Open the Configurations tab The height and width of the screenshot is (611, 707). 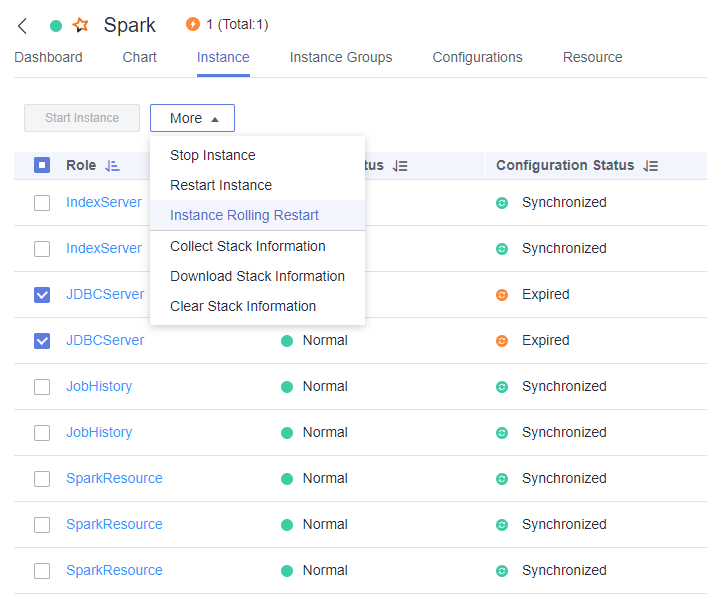click(477, 57)
